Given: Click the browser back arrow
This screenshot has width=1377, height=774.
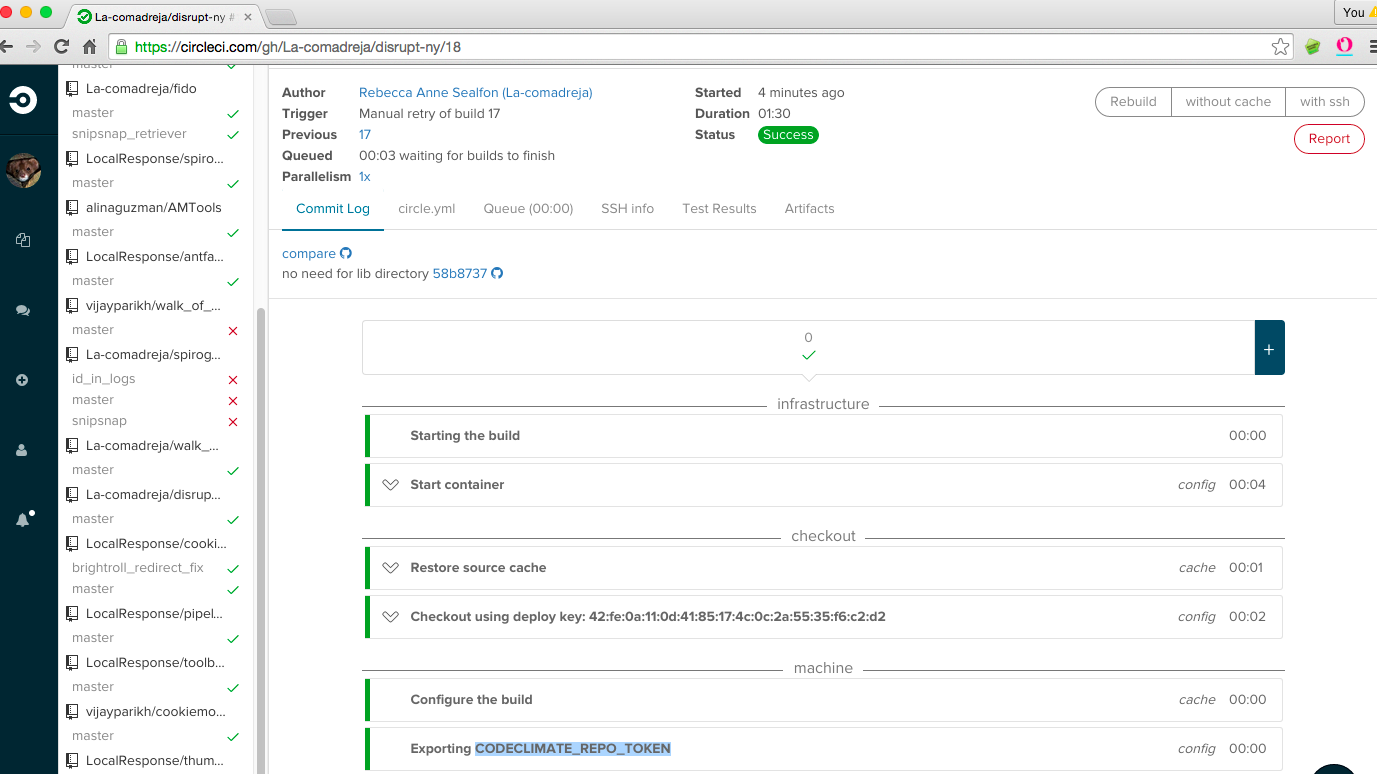Looking at the screenshot, I should tap(8, 46).
